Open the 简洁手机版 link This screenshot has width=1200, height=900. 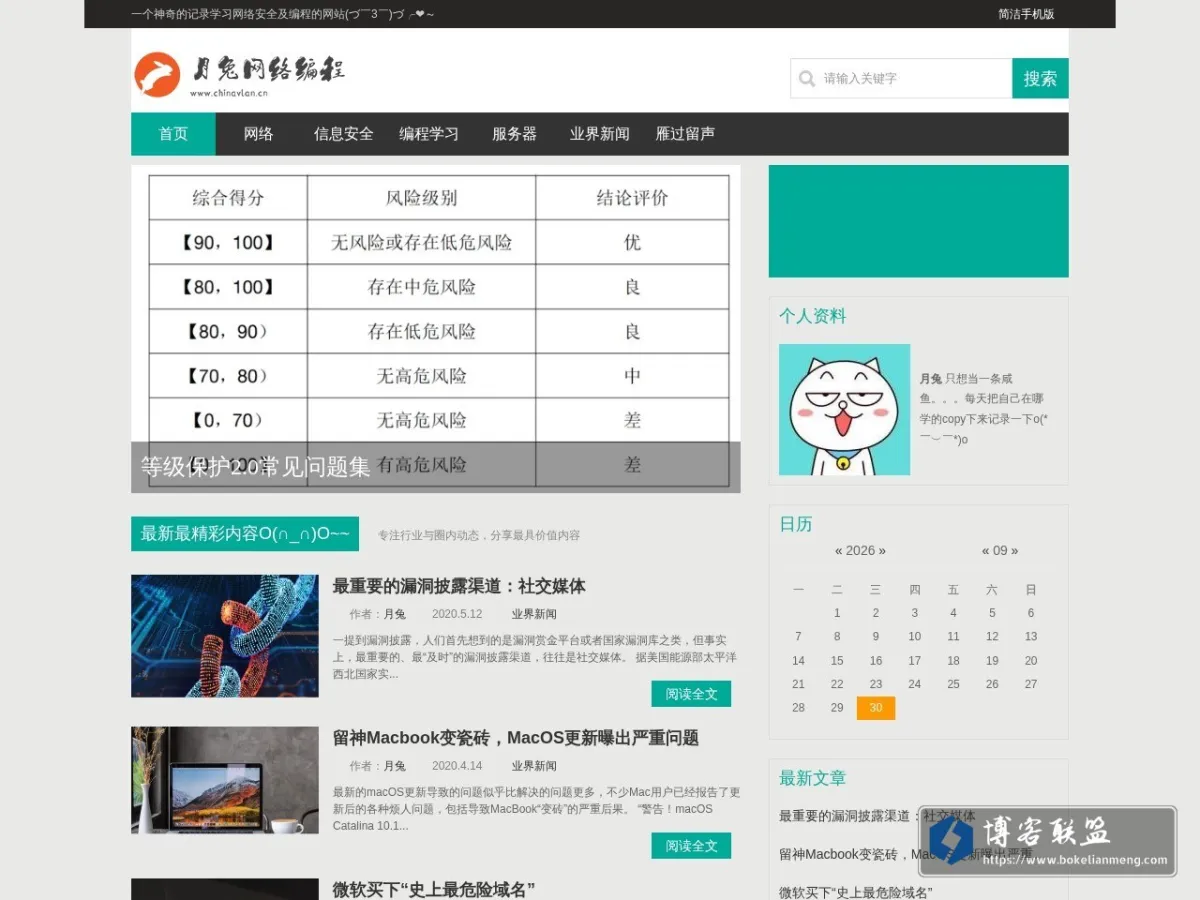(1026, 14)
